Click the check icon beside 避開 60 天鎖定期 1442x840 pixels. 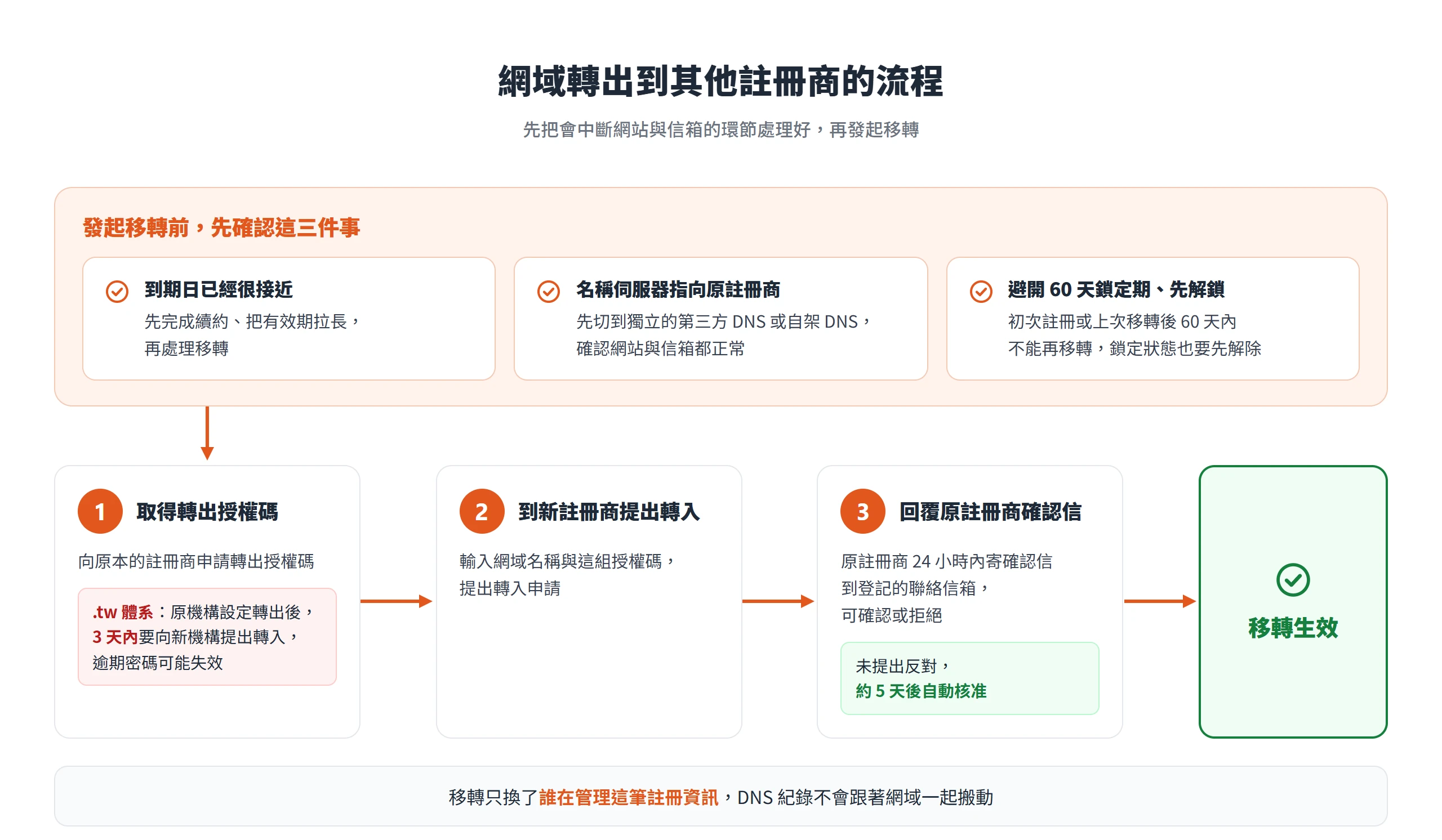(981, 292)
